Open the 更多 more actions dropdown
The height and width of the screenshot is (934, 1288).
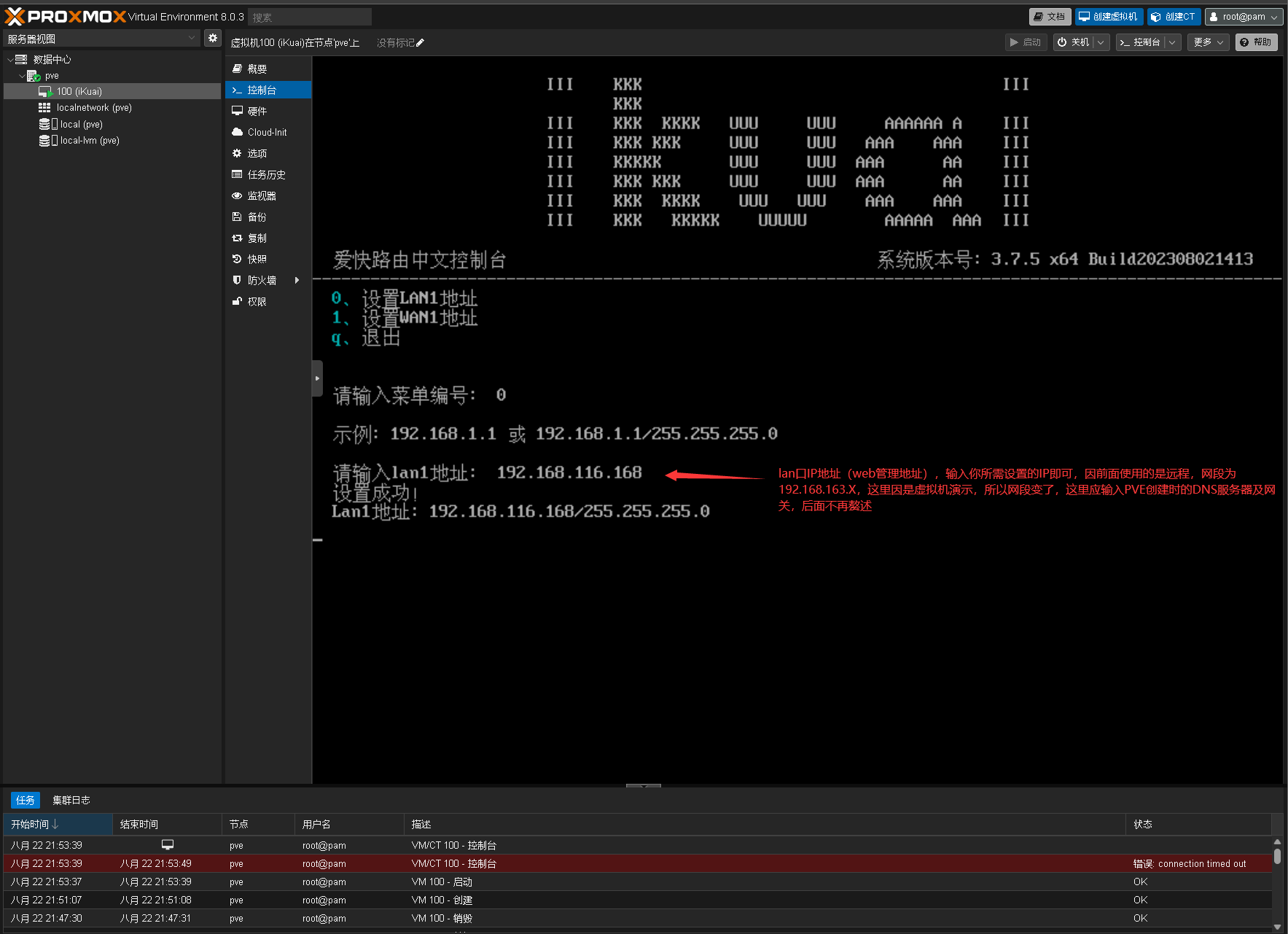point(1208,42)
